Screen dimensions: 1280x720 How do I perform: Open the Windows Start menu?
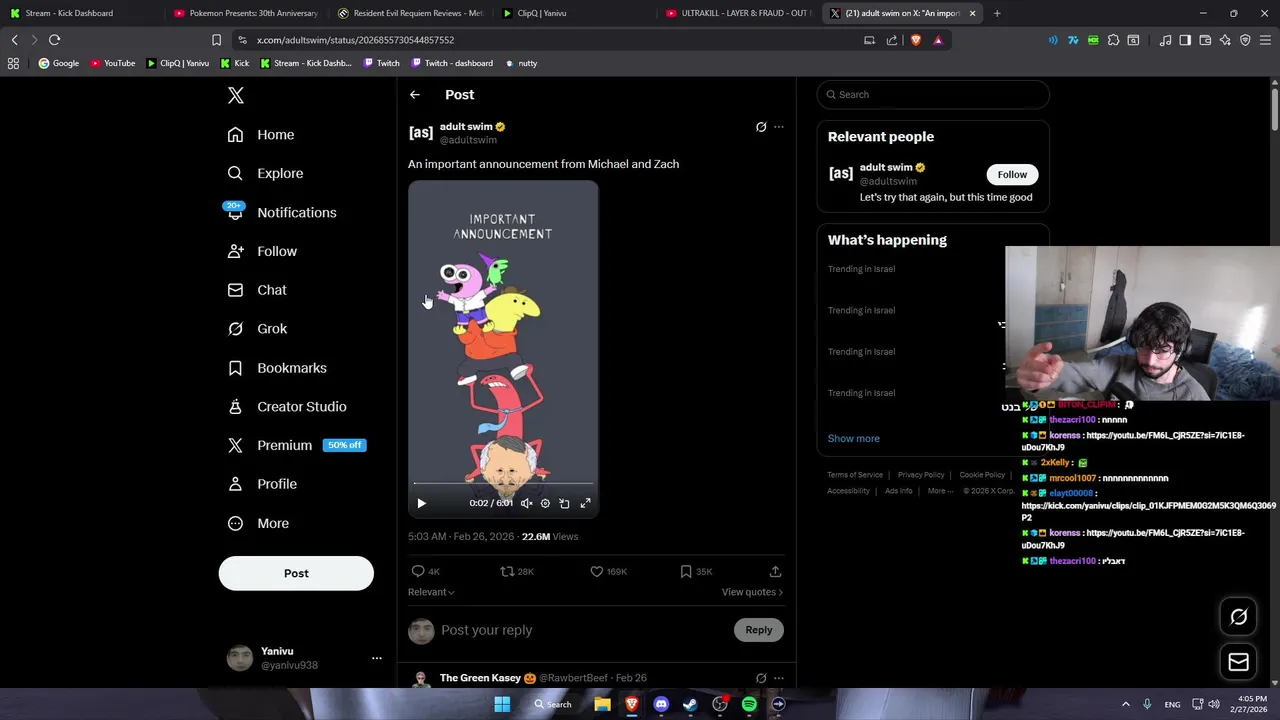point(502,704)
